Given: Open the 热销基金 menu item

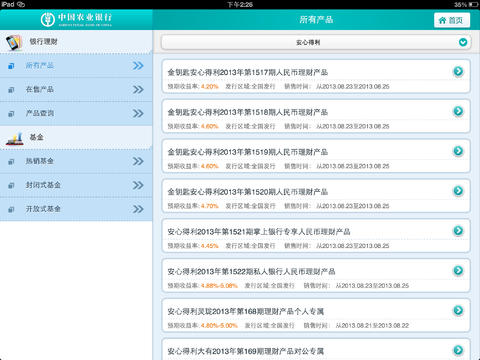Looking at the screenshot, I should 76,161.
